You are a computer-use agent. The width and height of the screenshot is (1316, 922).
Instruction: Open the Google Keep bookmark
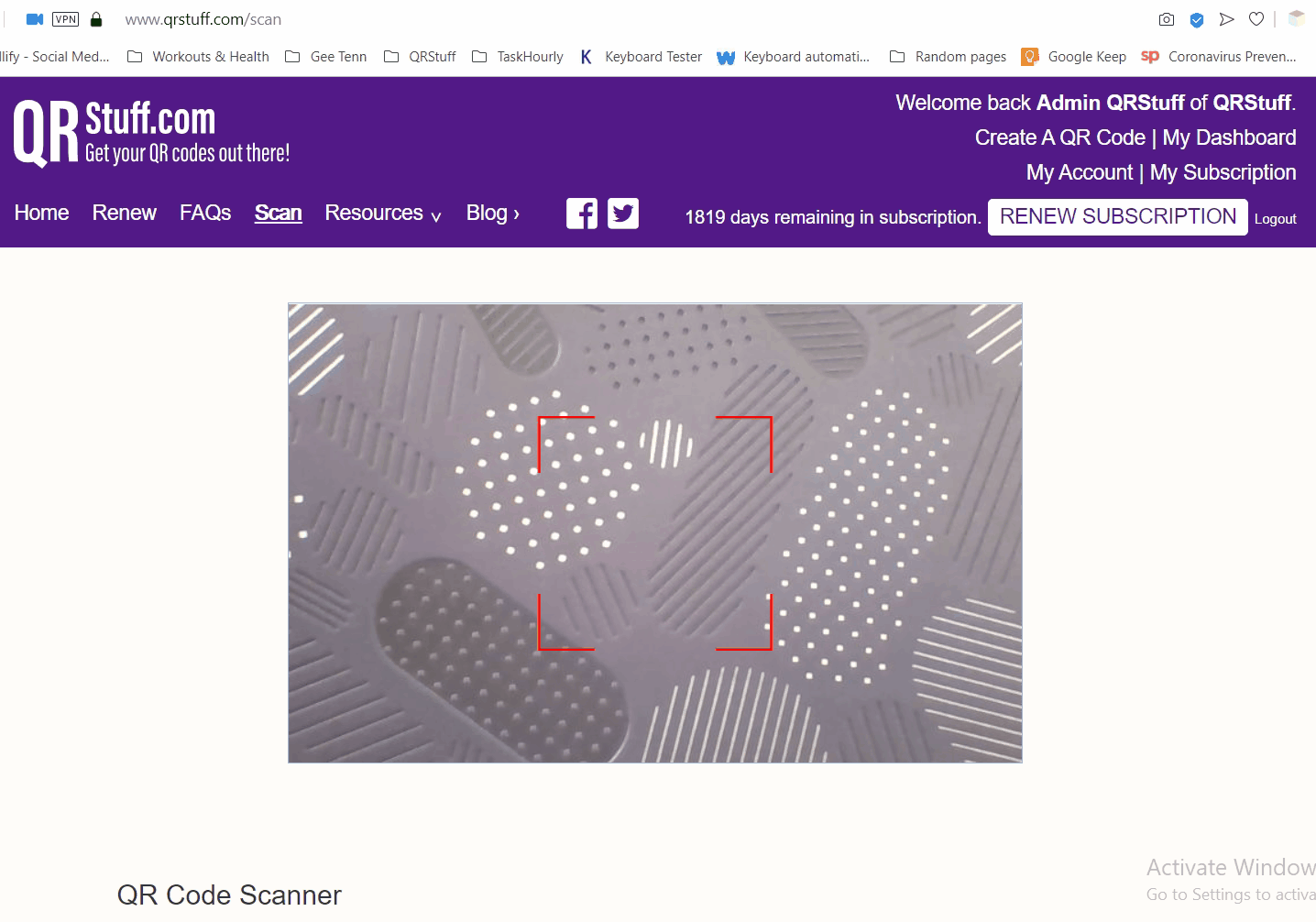click(1074, 57)
